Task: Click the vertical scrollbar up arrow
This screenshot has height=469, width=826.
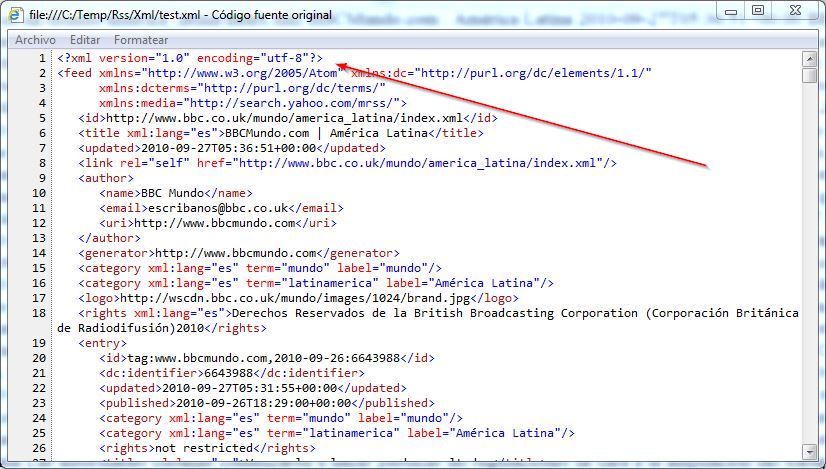Action: tap(810, 59)
